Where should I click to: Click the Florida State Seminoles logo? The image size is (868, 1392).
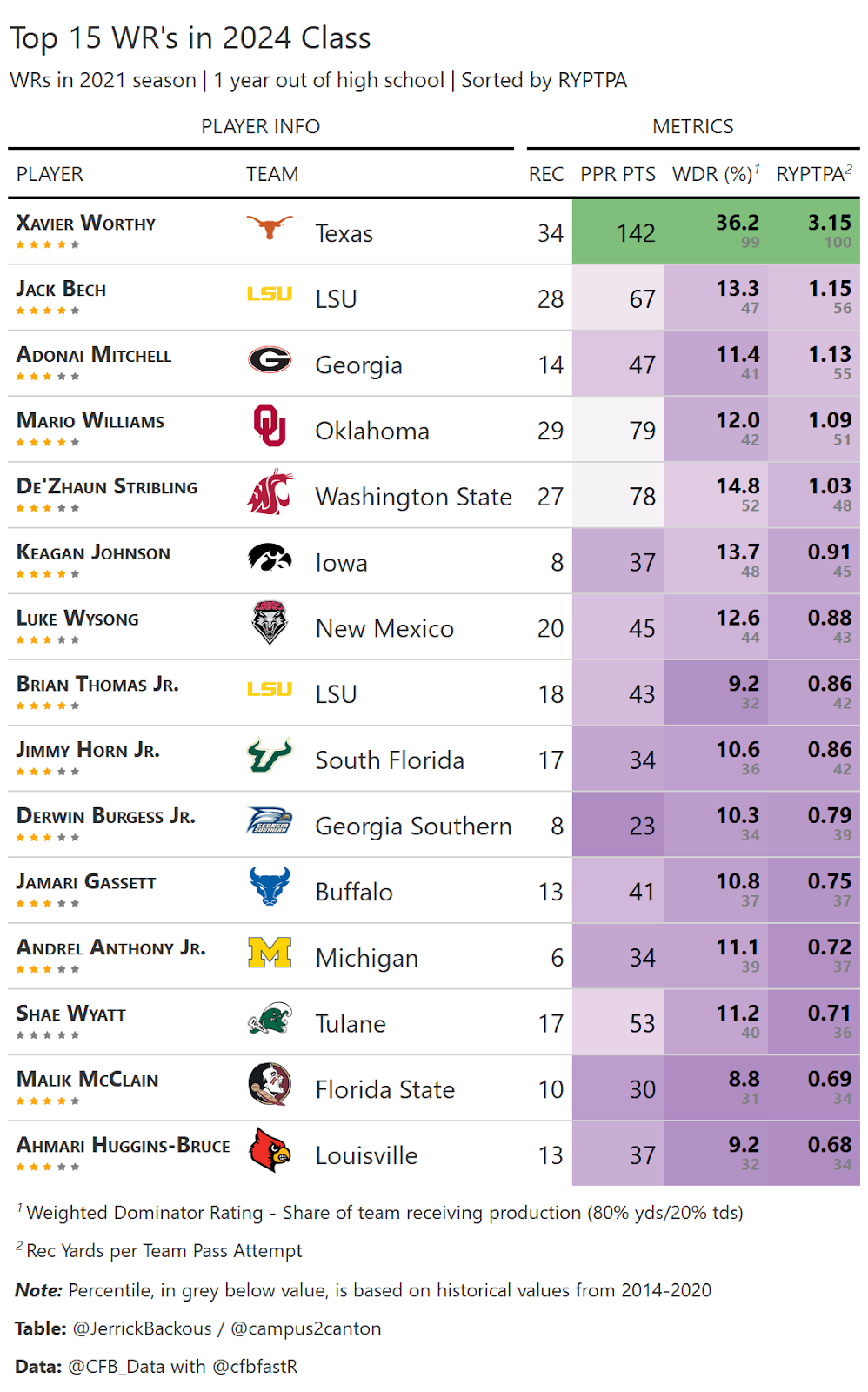click(270, 1084)
